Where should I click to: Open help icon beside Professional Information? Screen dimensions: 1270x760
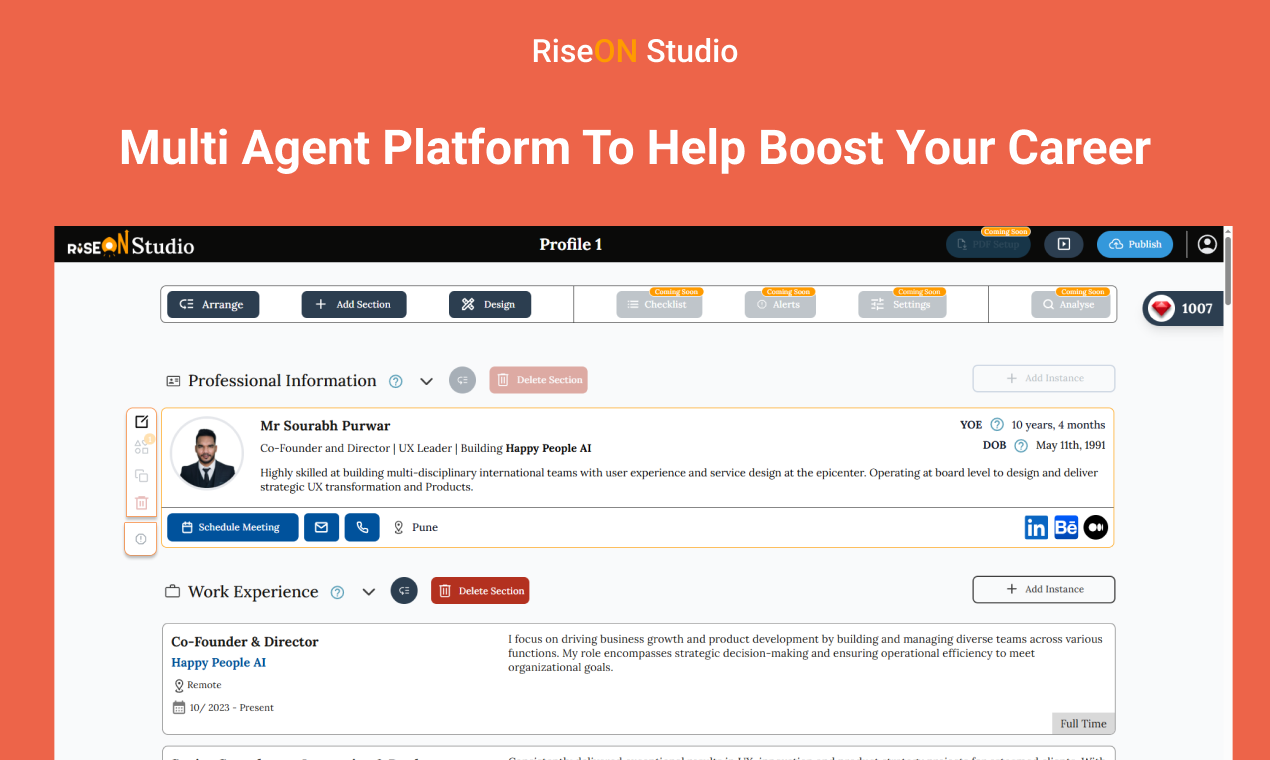[x=396, y=381]
